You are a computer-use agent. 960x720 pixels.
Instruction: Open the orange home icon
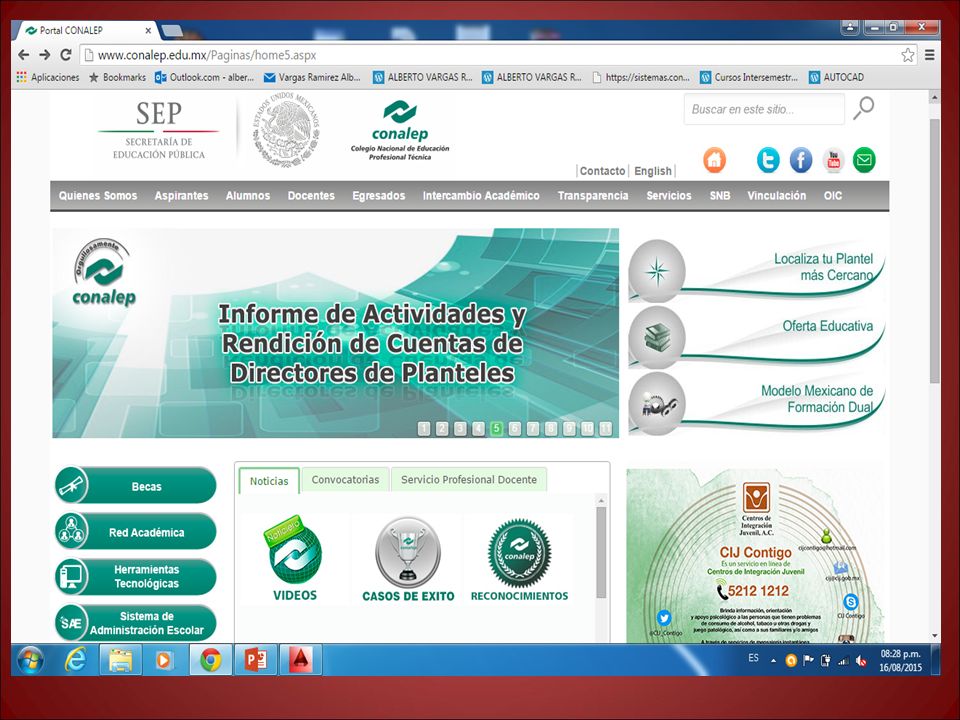pos(714,160)
